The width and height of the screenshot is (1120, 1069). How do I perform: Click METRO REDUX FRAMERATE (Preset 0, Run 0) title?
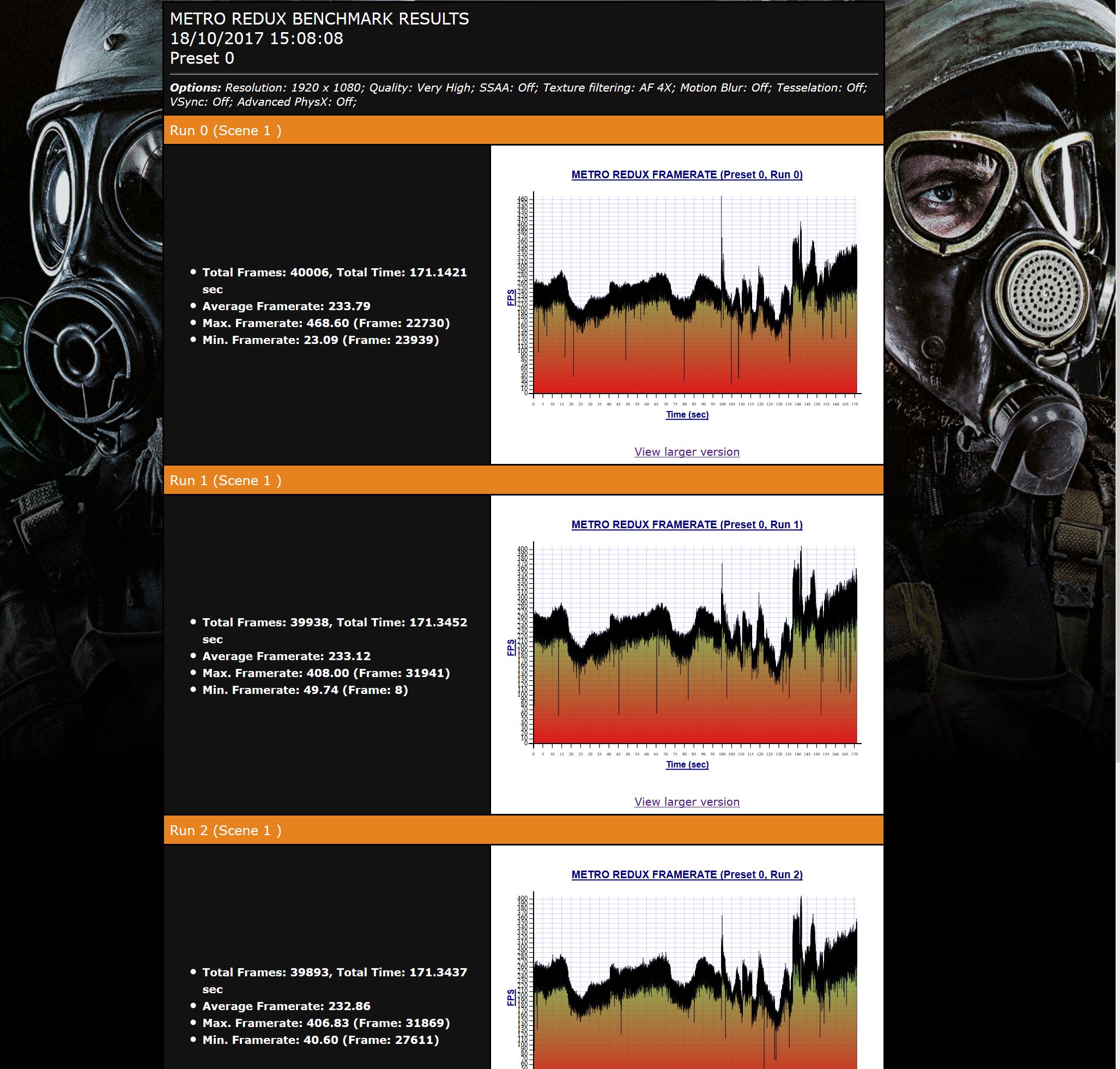pyautogui.click(x=687, y=175)
